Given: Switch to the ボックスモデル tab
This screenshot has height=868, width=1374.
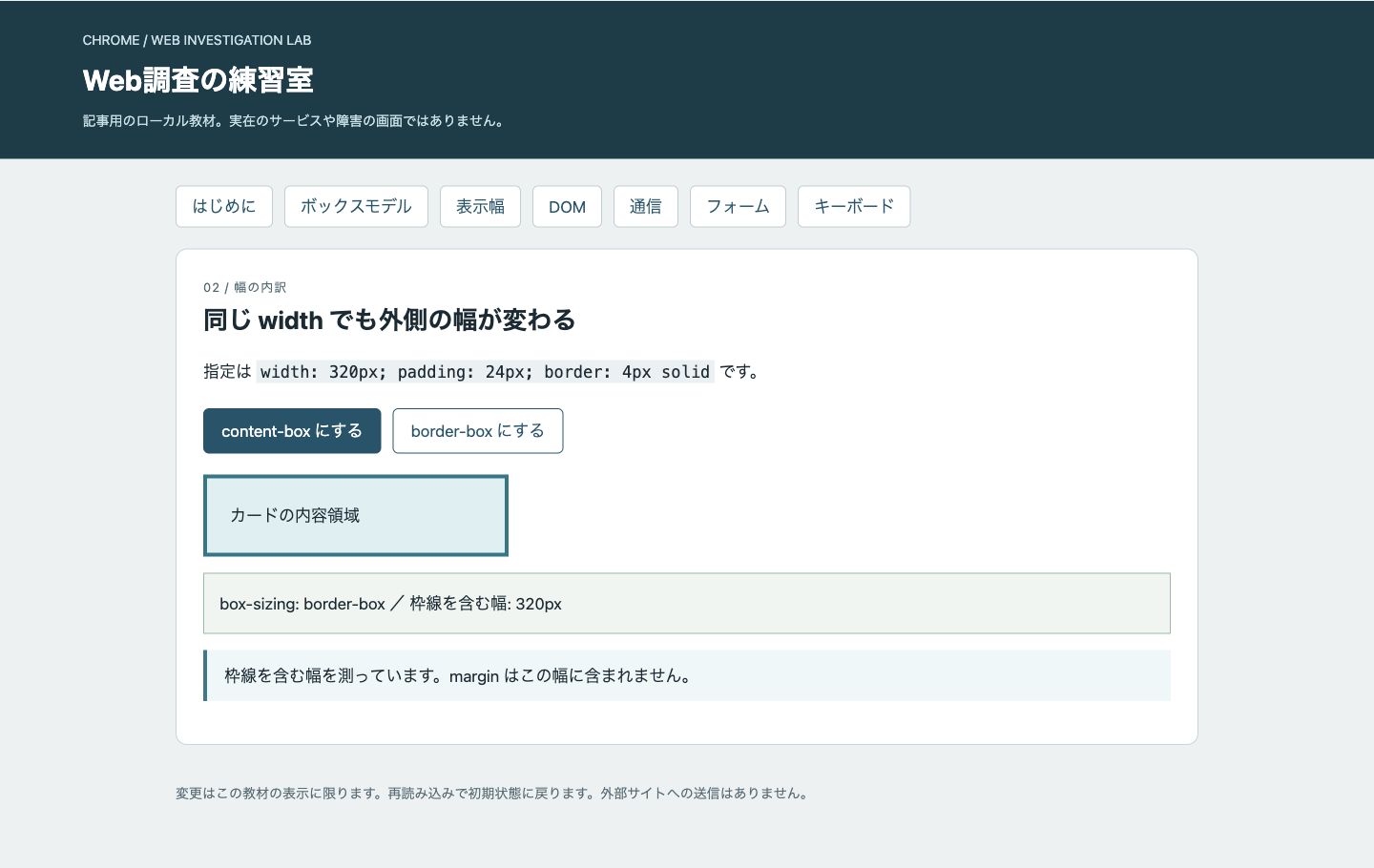Looking at the screenshot, I should 356,206.
